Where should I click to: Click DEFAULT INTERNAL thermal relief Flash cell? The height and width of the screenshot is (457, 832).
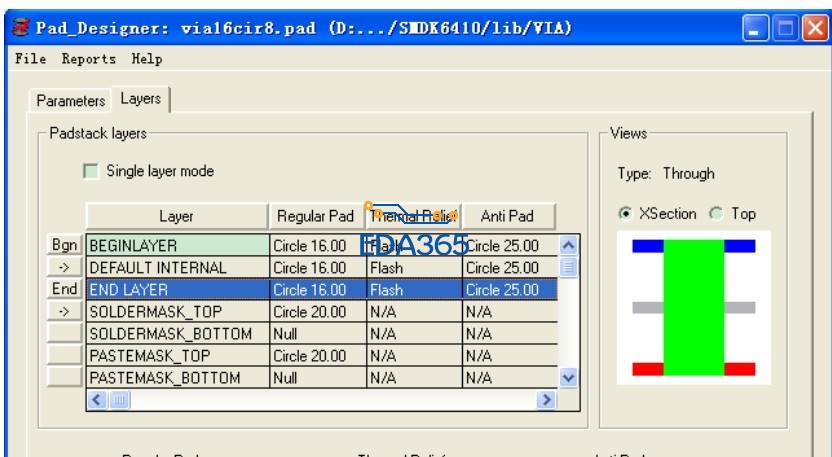pyautogui.click(x=414, y=268)
